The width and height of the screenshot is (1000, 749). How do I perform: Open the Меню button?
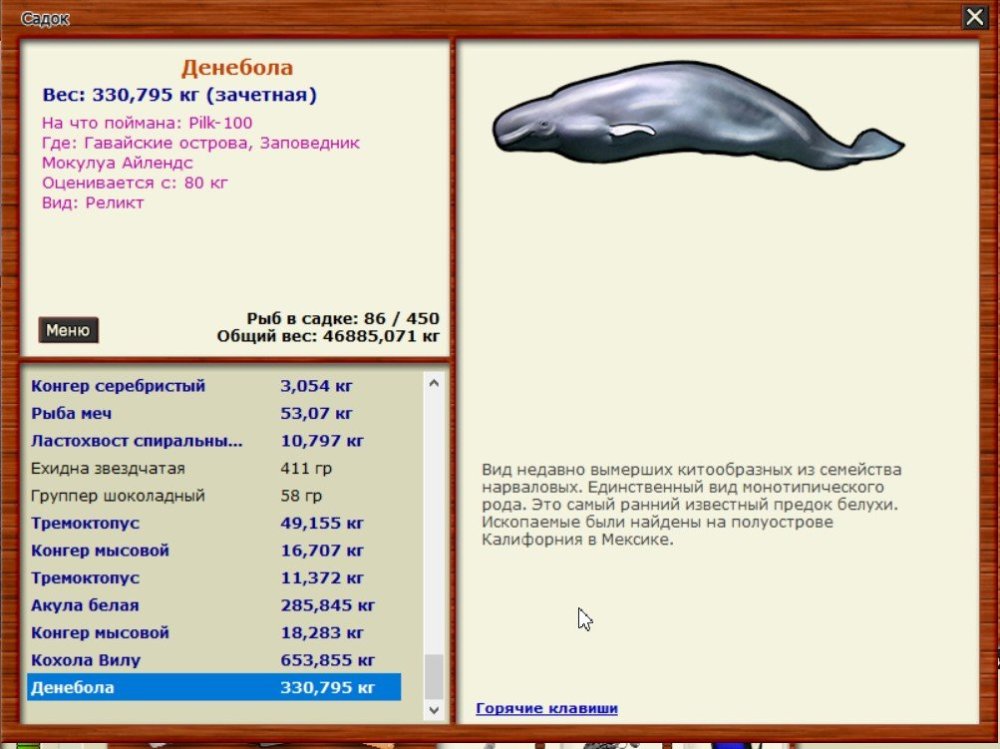coord(68,330)
